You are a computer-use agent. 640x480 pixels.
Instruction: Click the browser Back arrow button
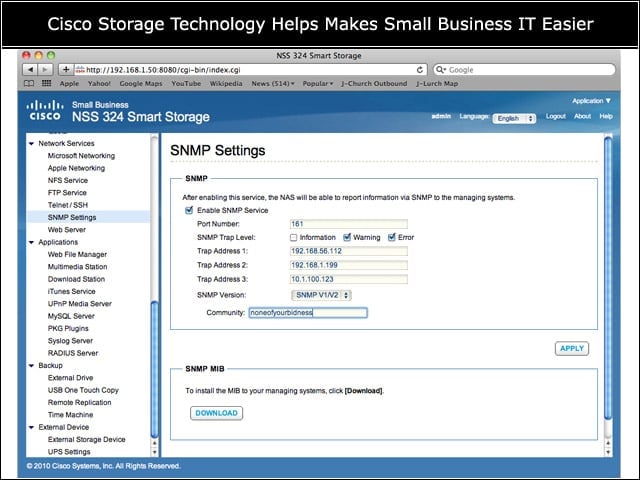tap(30, 70)
